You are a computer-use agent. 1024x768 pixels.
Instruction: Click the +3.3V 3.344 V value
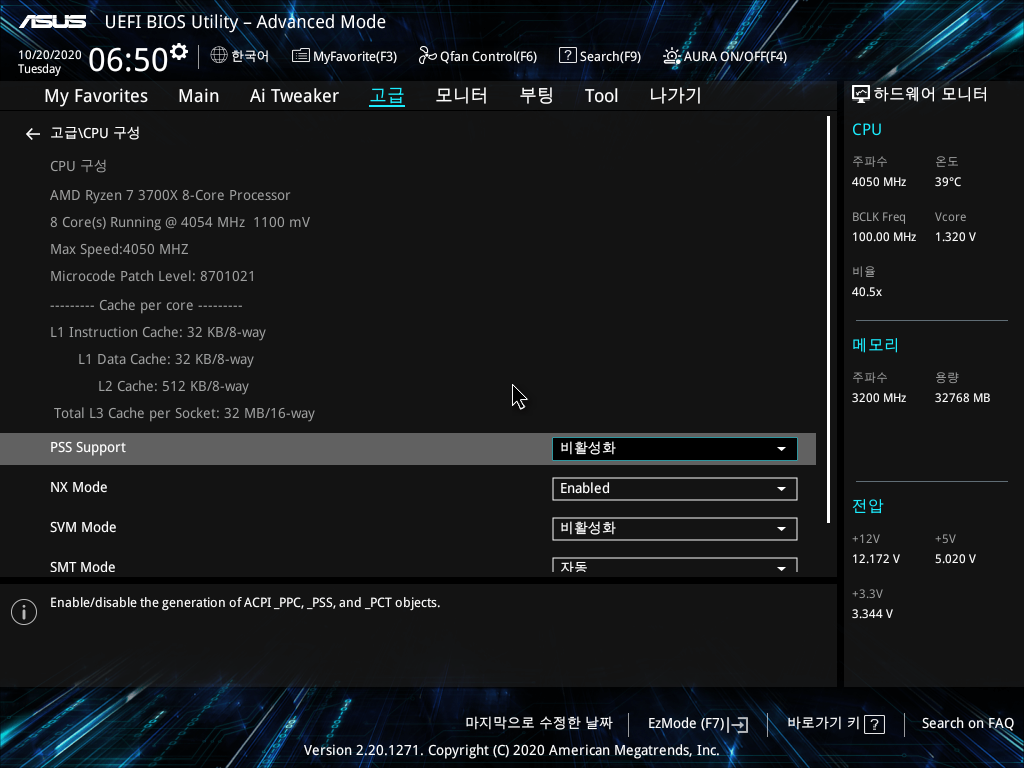pyautogui.click(x=872, y=614)
